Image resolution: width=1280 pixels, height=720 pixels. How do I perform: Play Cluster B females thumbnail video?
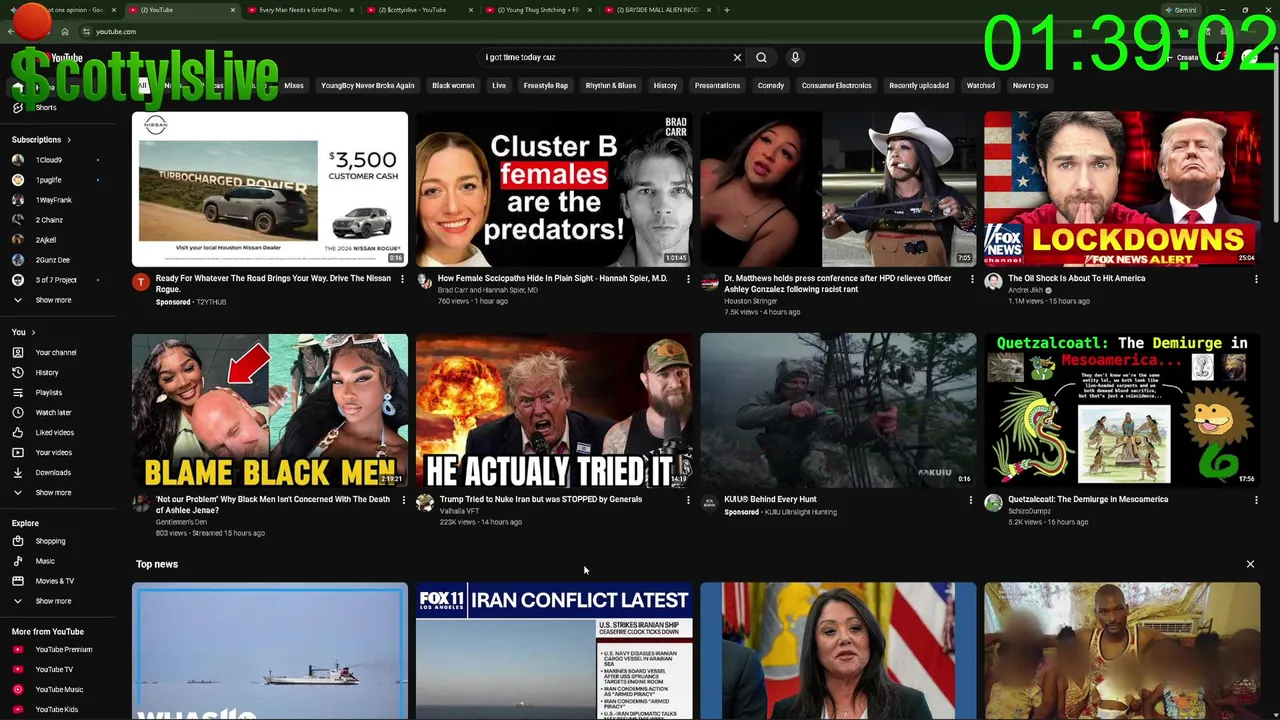click(554, 189)
